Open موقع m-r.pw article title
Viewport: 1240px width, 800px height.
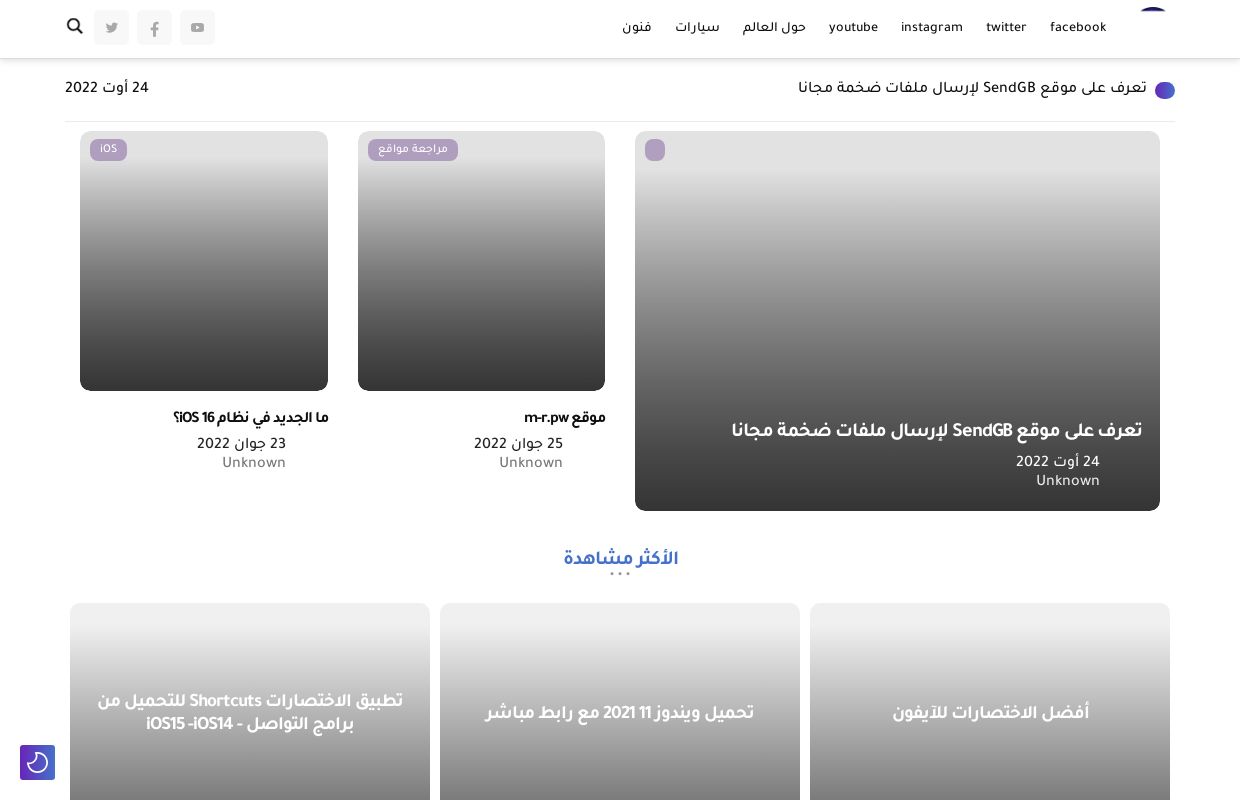[564, 418]
